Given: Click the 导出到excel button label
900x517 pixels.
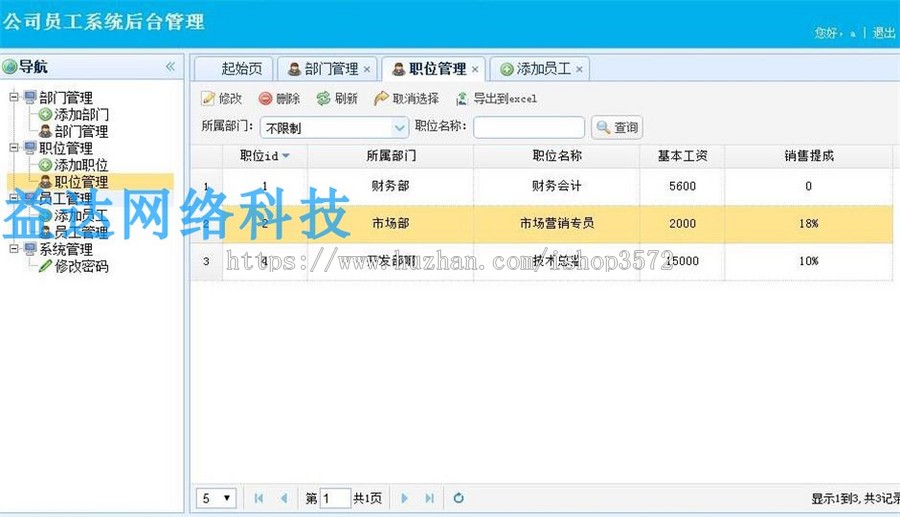Looking at the screenshot, I should tap(505, 99).
